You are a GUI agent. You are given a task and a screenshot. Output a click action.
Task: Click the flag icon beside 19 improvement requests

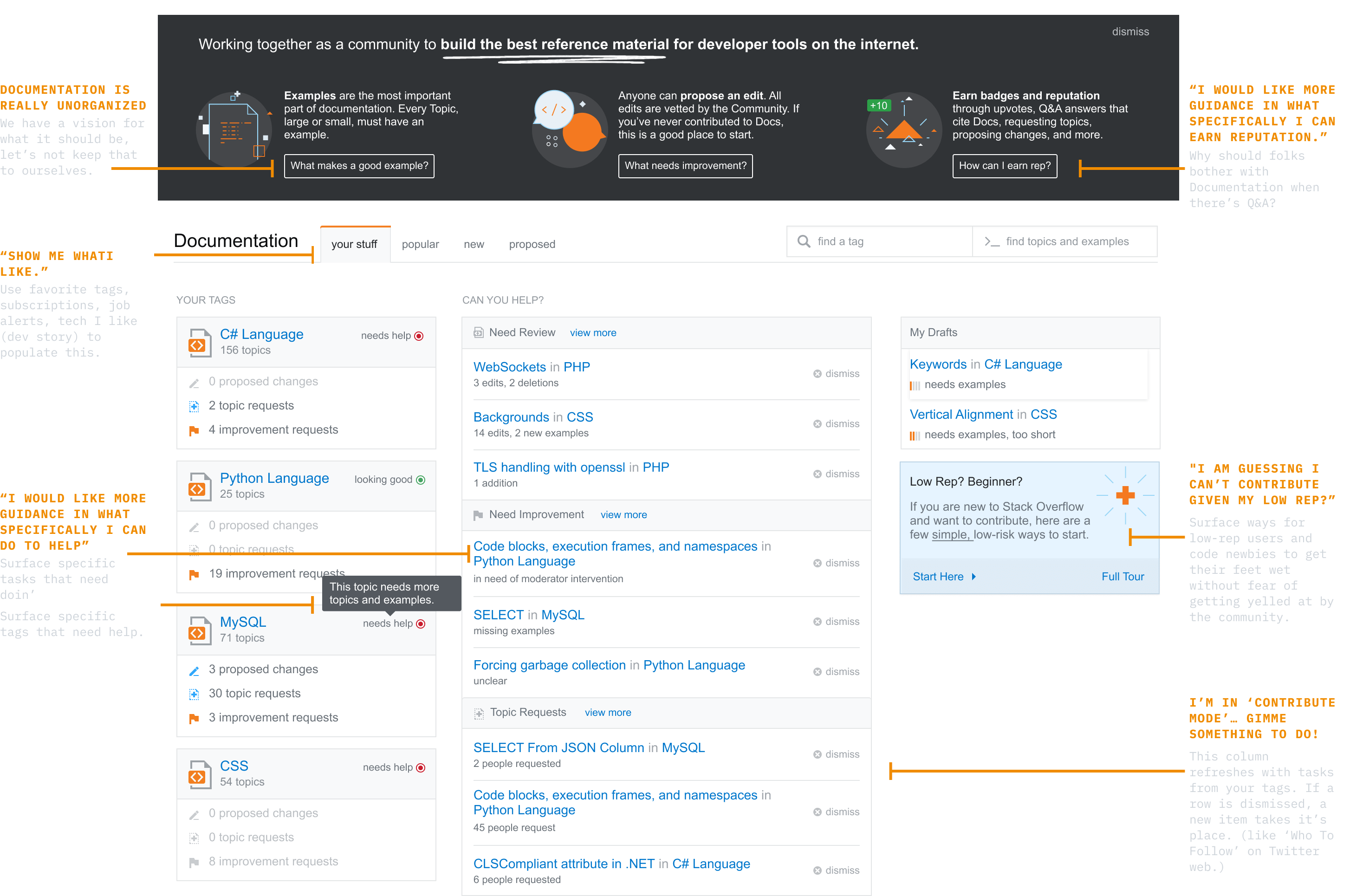point(194,574)
